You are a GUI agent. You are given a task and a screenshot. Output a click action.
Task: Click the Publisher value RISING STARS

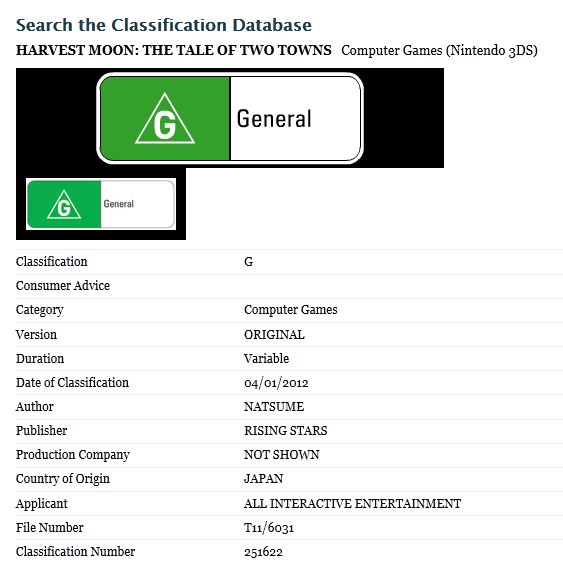[x=286, y=431]
